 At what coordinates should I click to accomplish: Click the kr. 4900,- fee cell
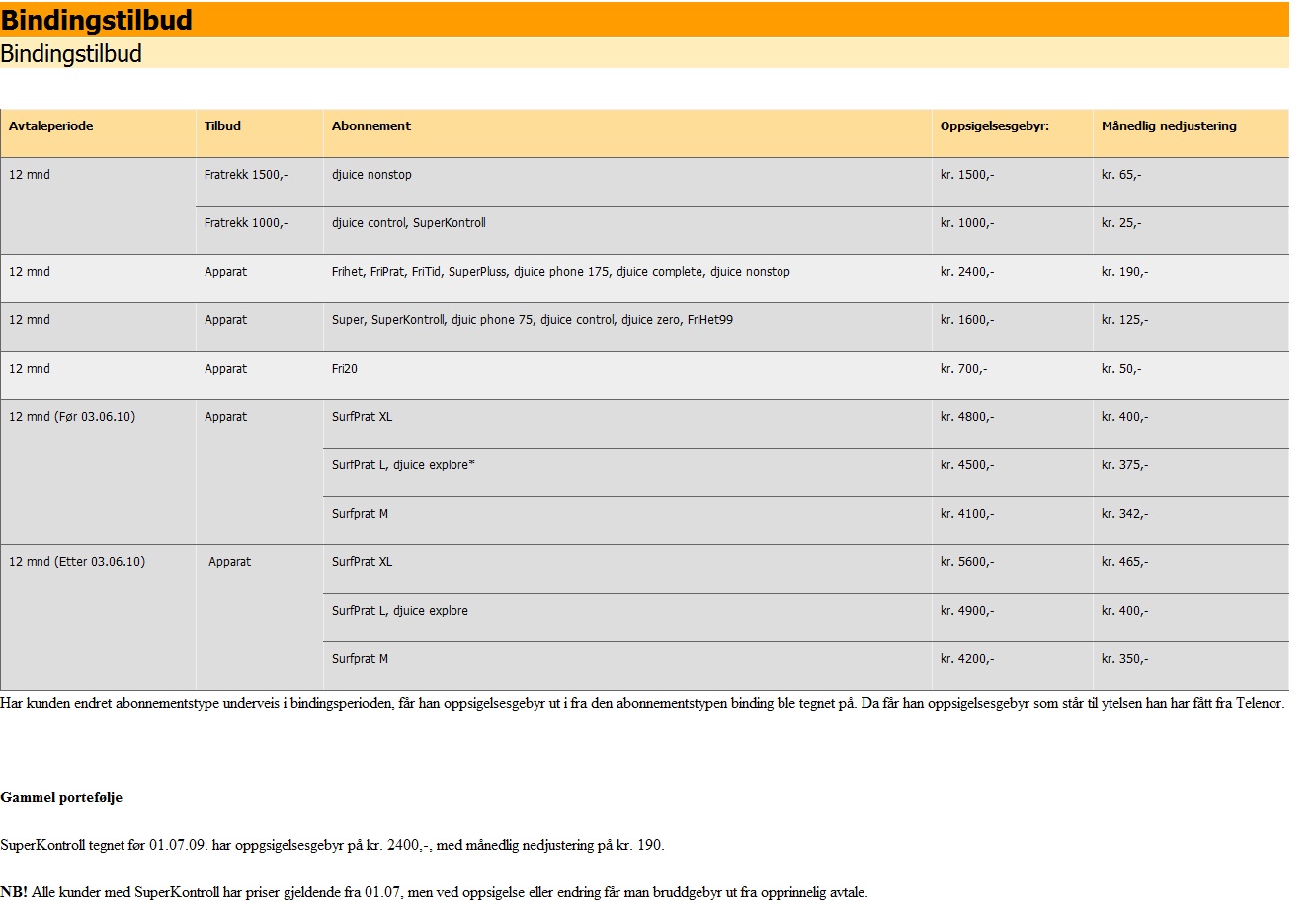1012,618
